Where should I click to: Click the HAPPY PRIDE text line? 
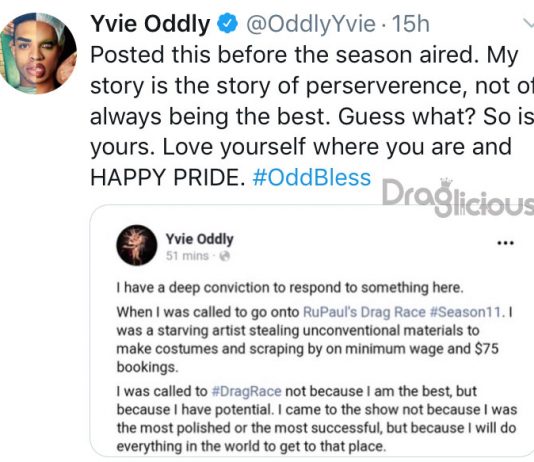(168, 177)
